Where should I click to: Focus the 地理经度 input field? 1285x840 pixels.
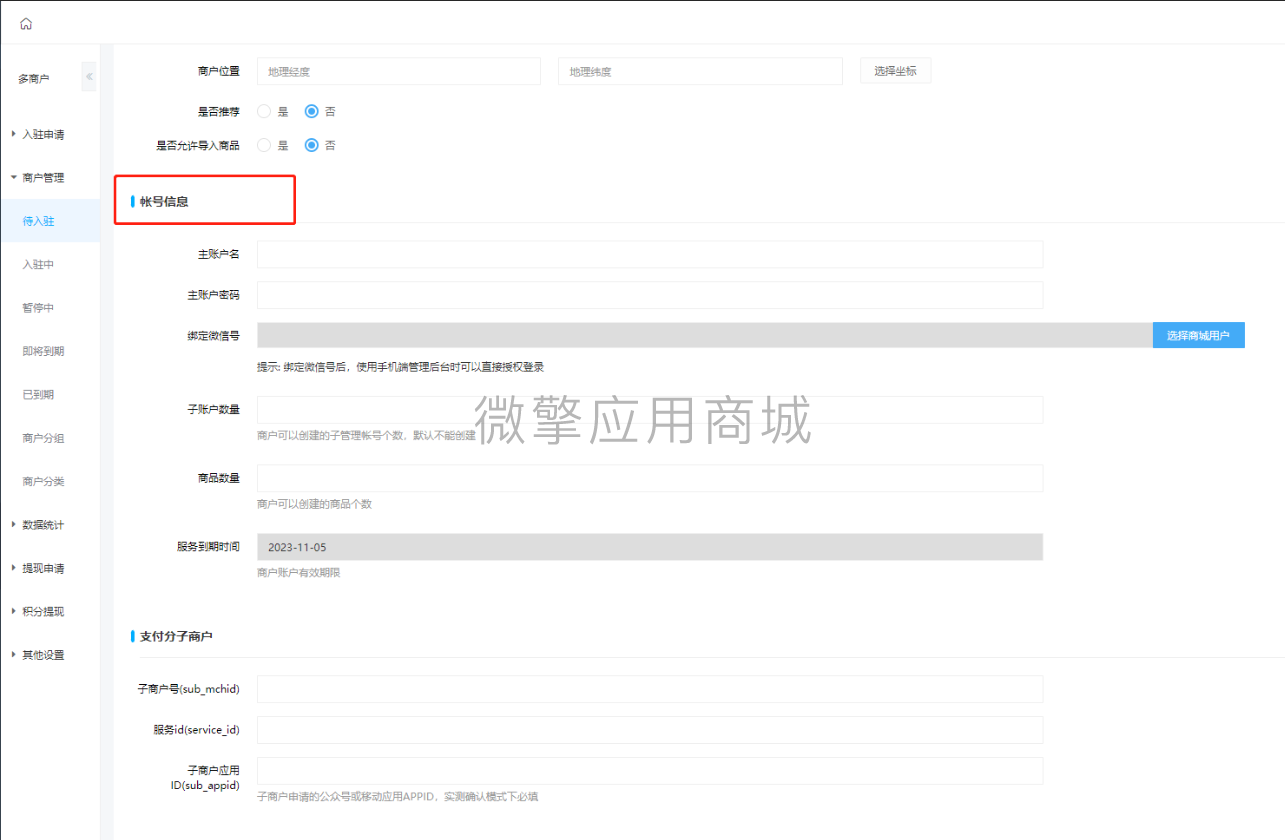tap(399, 71)
